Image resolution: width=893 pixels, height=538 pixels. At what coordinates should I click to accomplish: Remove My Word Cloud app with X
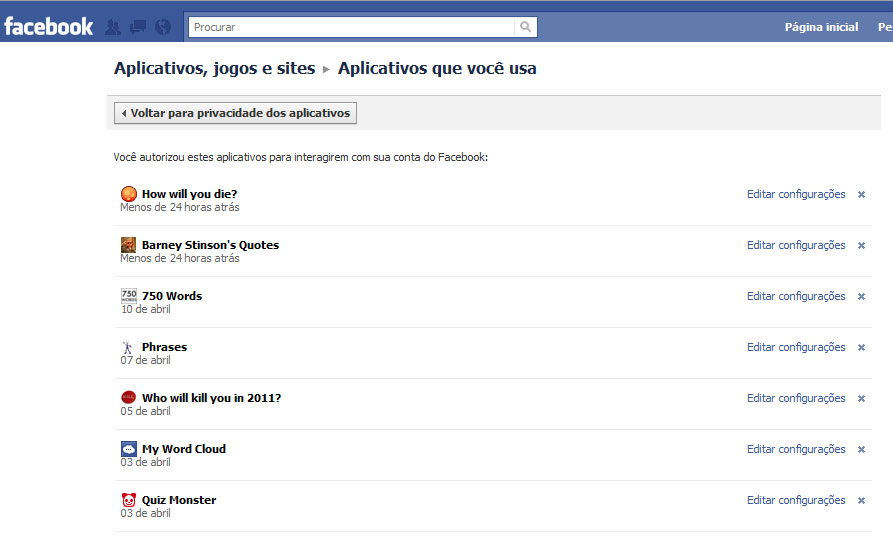861,449
